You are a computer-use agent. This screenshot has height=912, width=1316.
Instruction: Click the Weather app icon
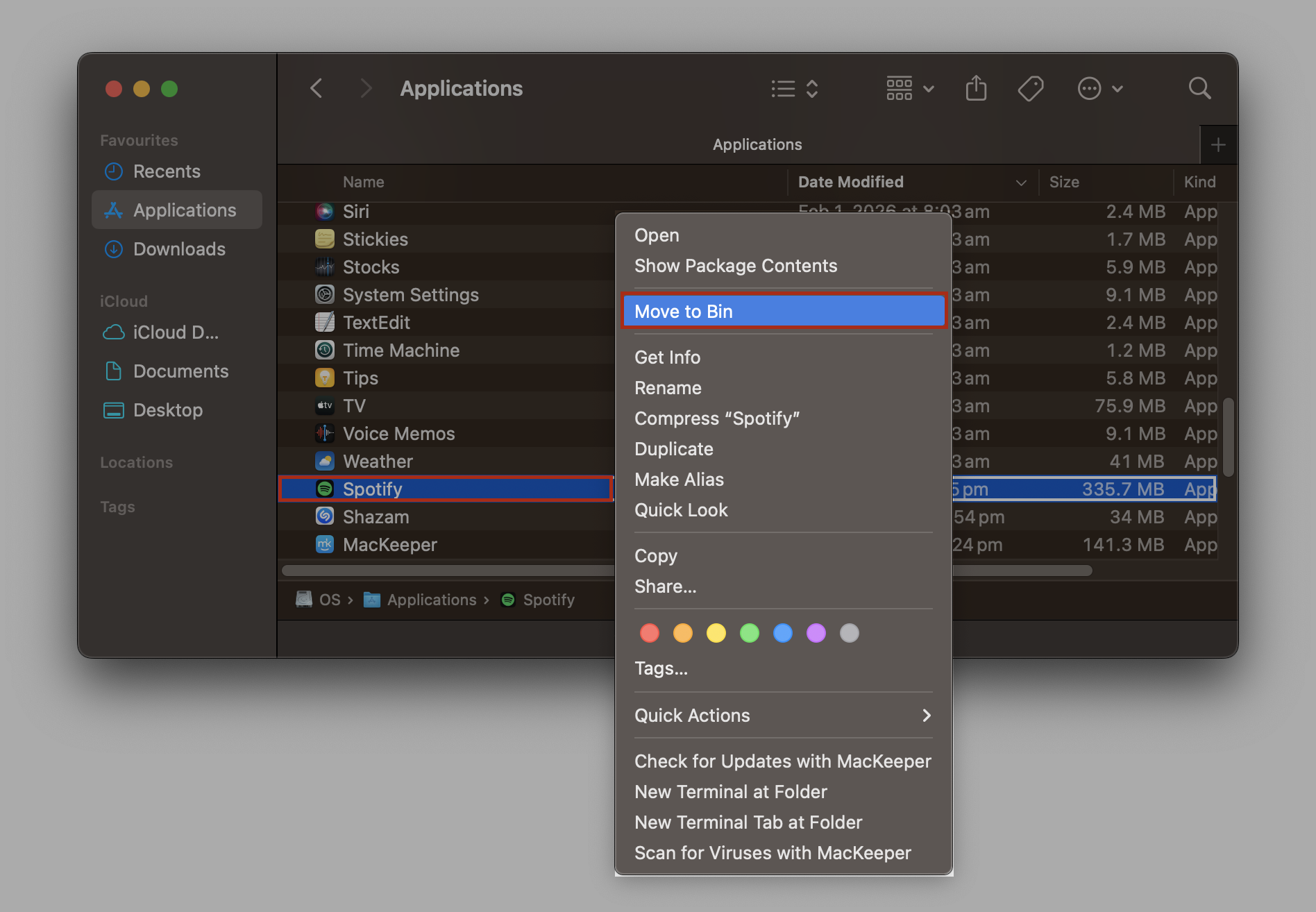[x=325, y=461]
